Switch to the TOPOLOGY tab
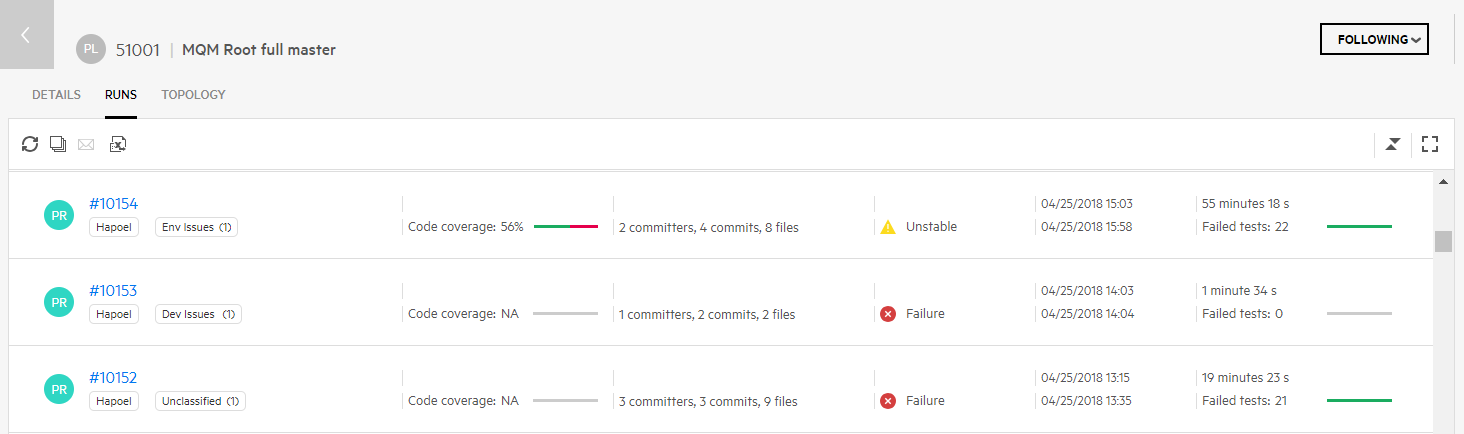 pyautogui.click(x=193, y=95)
